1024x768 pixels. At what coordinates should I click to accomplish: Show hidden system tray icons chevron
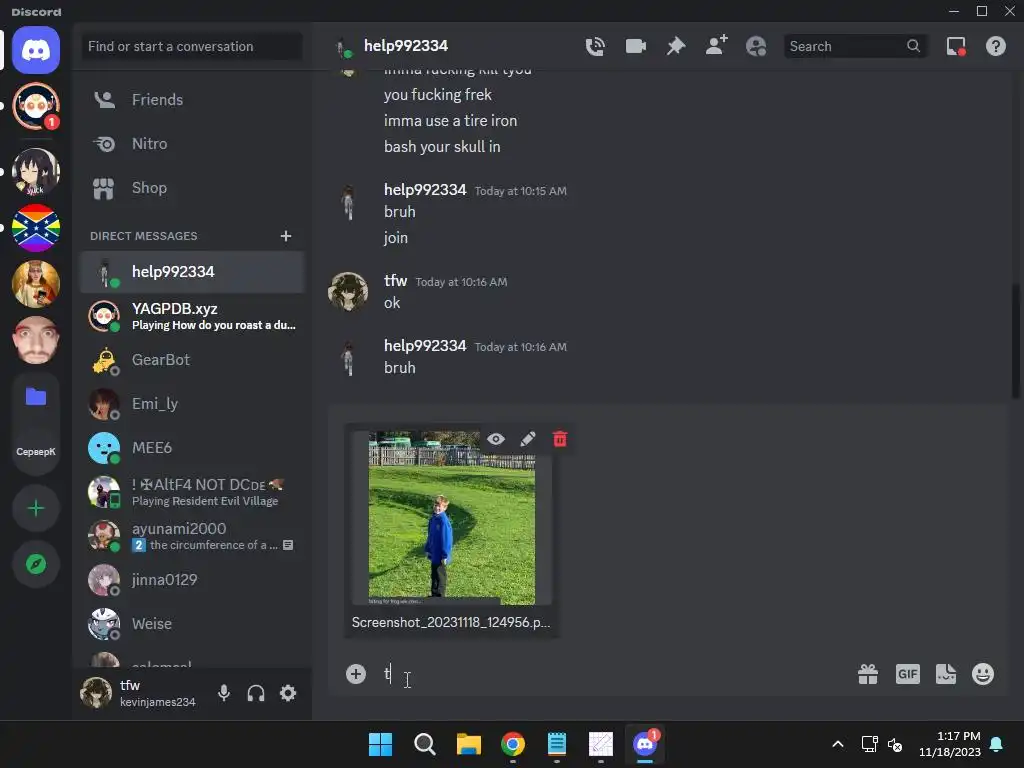pyautogui.click(x=838, y=744)
